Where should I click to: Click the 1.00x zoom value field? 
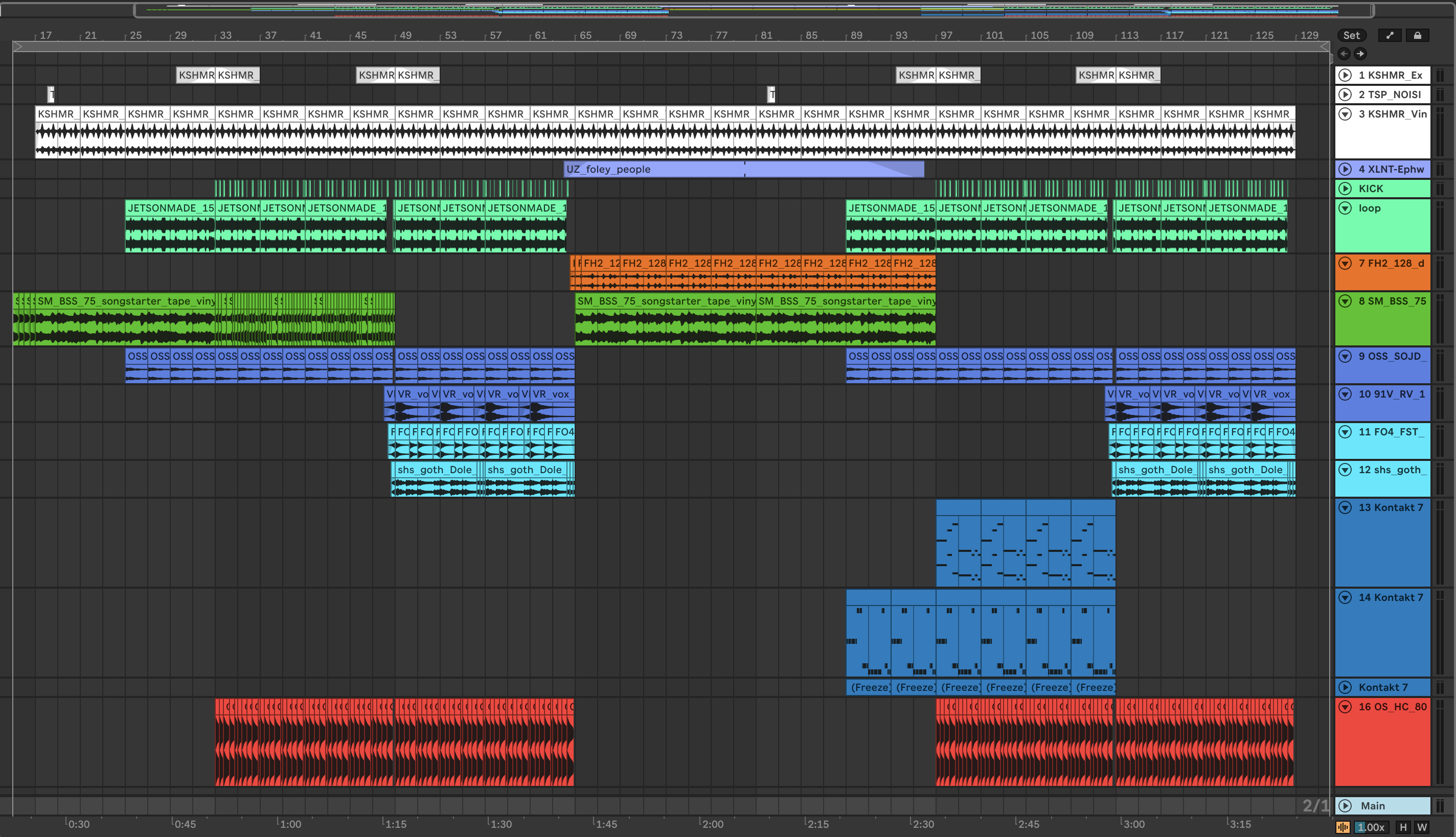click(1372, 827)
